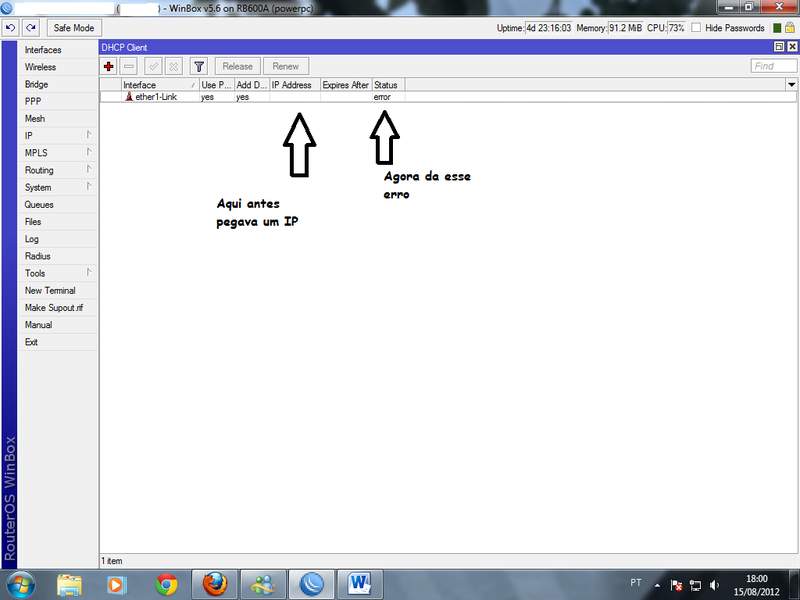
Task: Open columns dropdown arrow at table right
Action: pyautogui.click(x=791, y=85)
